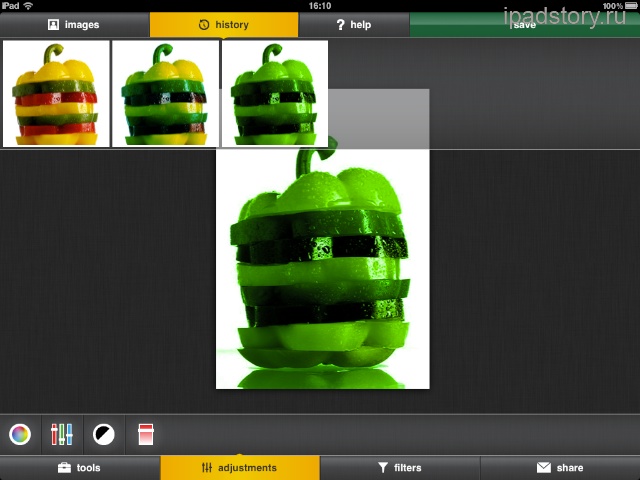Open the red gradient tint adjustment
640x480 pixels.
tap(146, 434)
